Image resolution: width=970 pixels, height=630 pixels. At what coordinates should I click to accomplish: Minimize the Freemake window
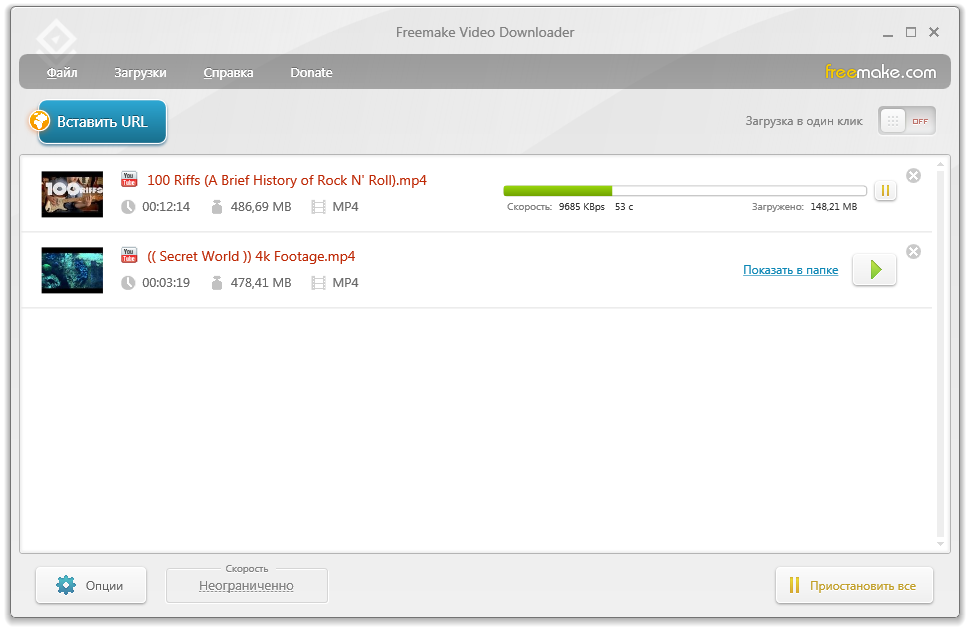[x=888, y=33]
